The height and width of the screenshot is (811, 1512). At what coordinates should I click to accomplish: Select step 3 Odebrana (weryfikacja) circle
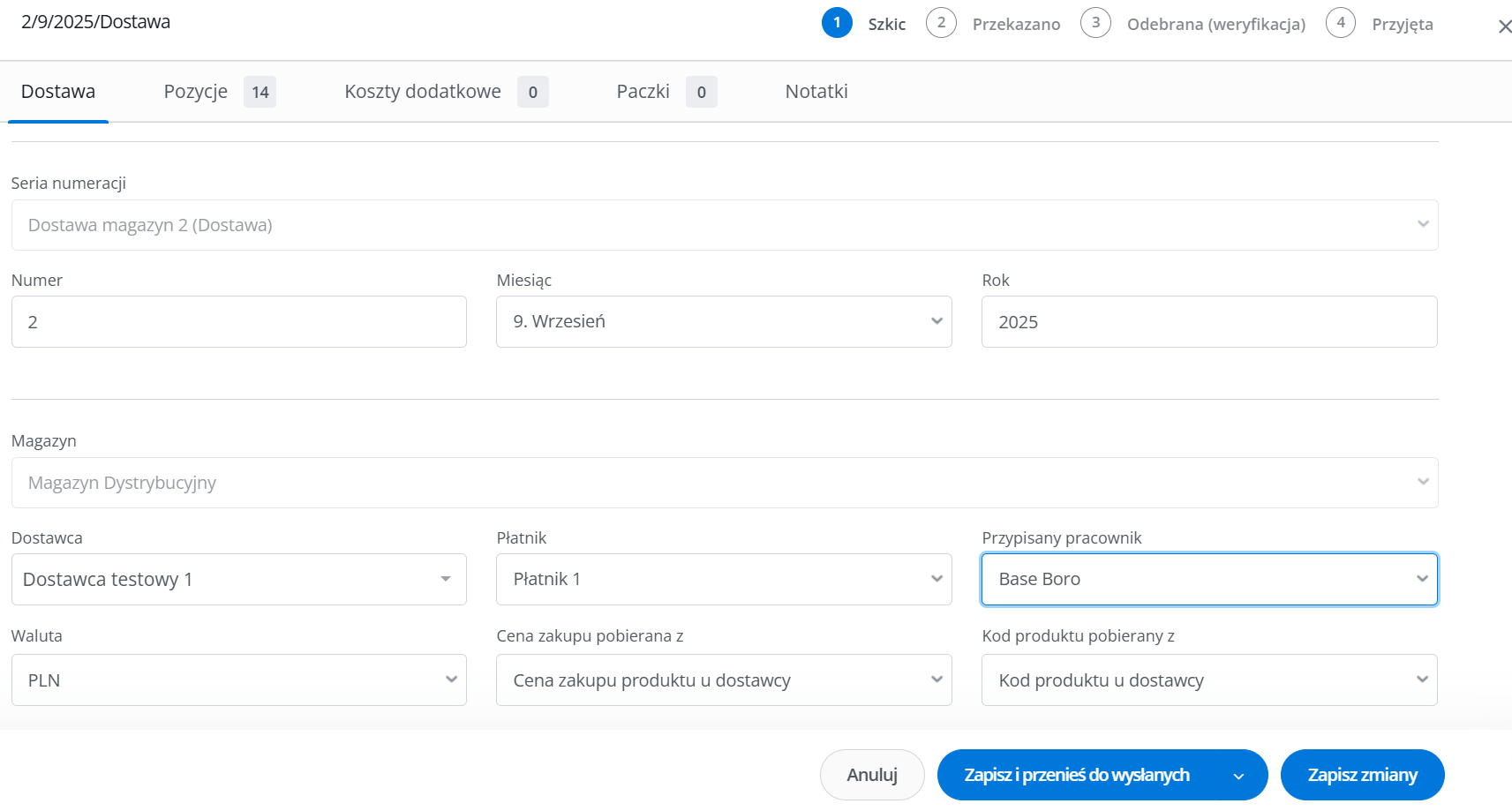tap(1095, 23)
